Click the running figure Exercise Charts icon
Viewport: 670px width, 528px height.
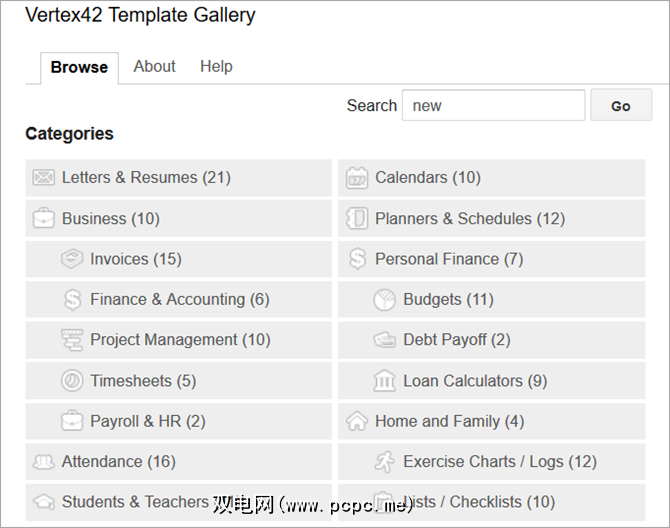385,461
